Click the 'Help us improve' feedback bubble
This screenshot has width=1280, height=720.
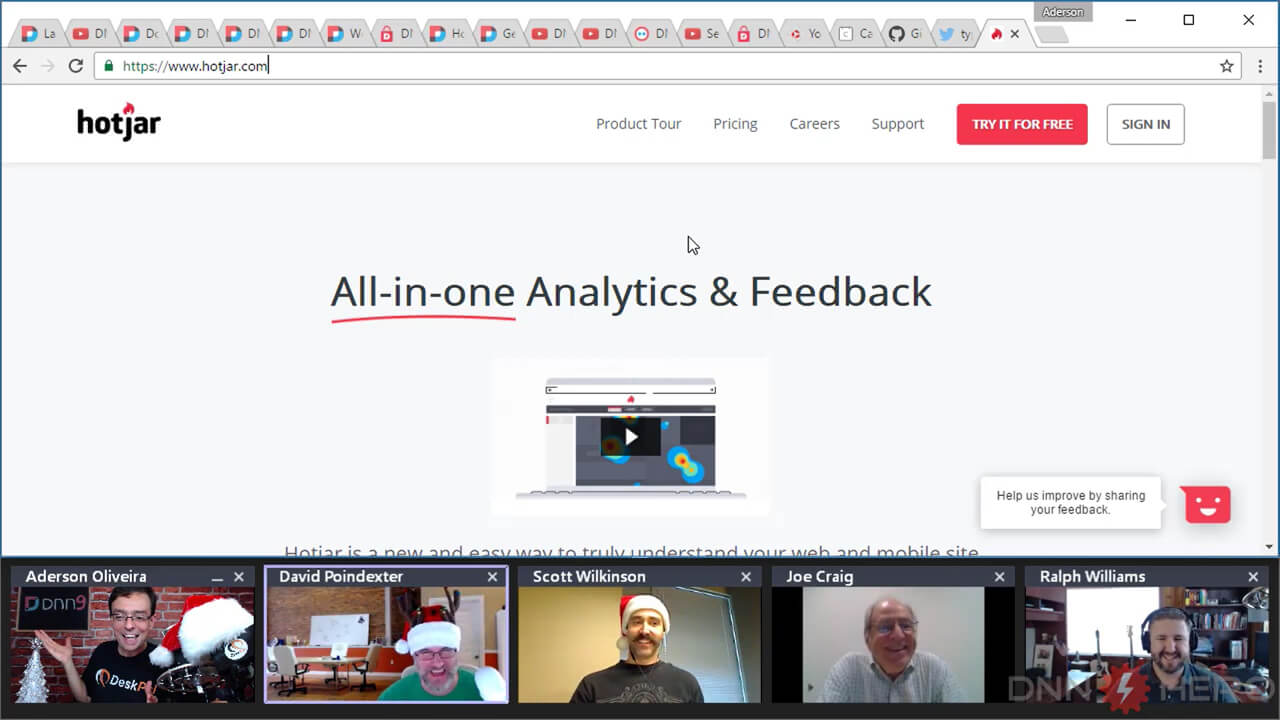click(1071, 503)
